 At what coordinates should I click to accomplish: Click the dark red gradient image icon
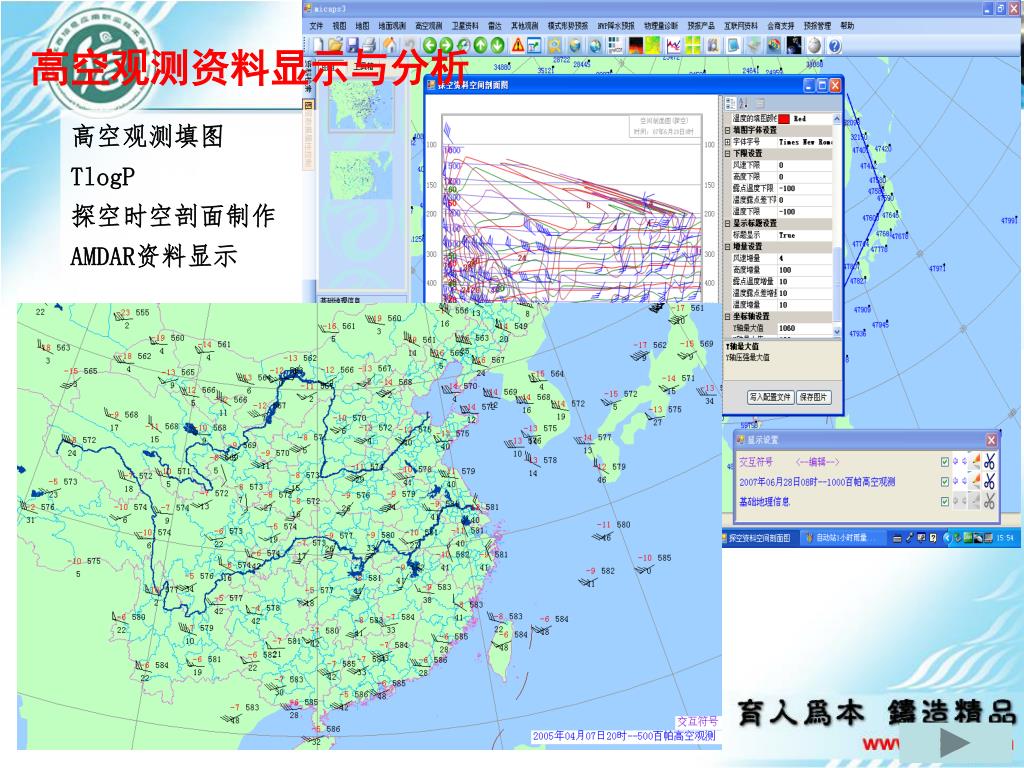(x=635, y=45)
